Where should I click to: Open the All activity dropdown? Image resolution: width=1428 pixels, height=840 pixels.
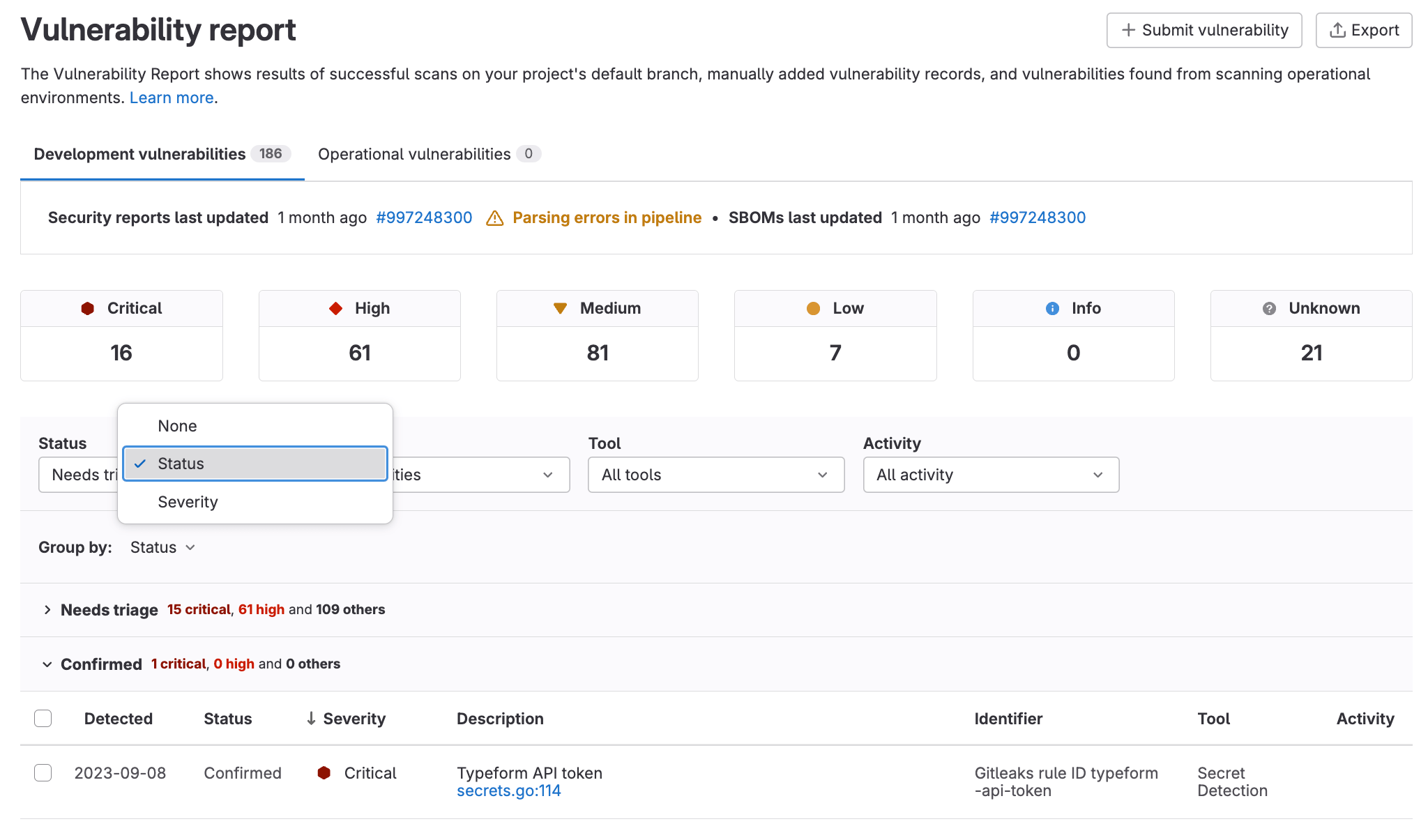(990, 475)
